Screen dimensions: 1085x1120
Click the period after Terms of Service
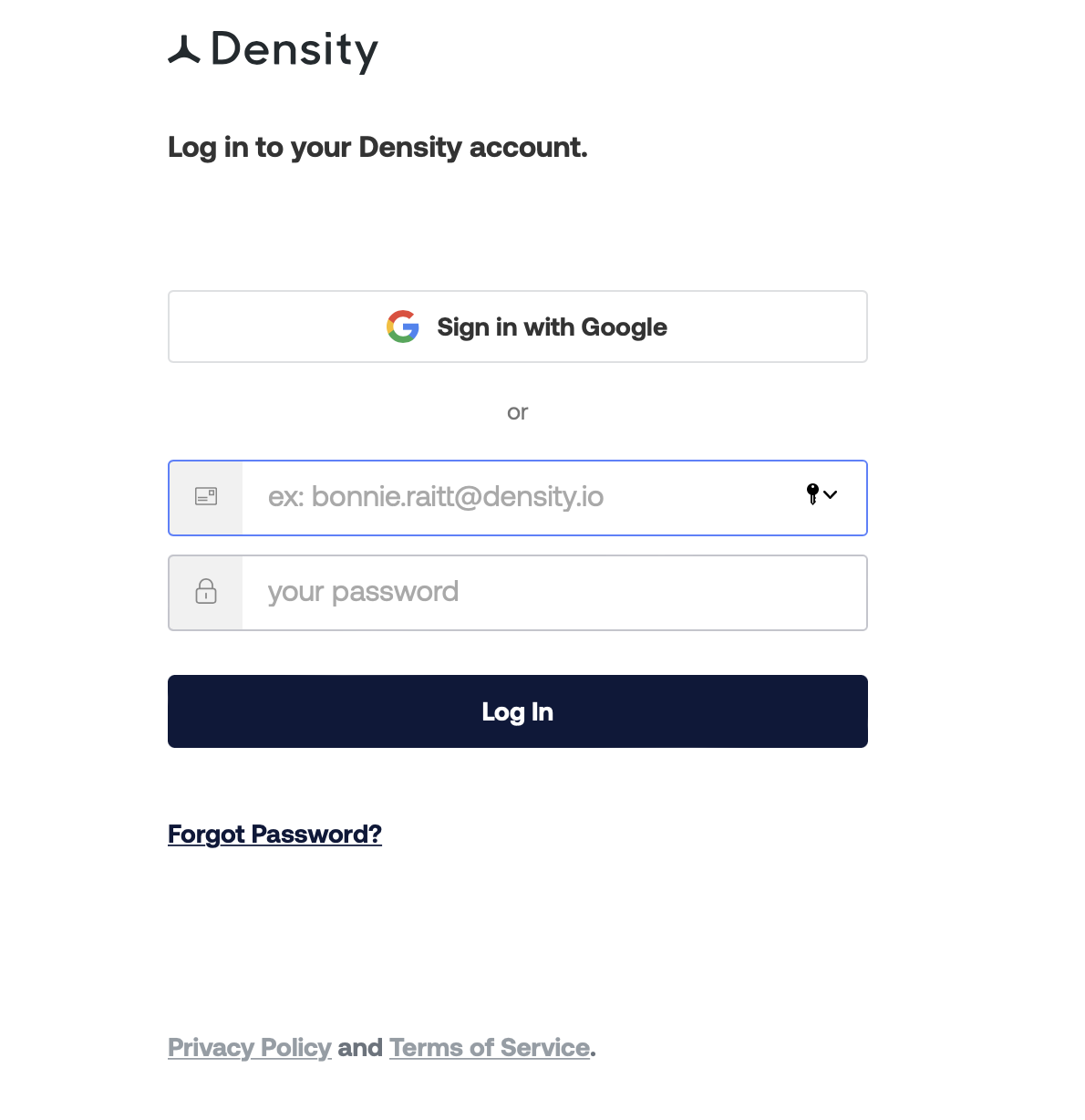(x=594, y=1055)
